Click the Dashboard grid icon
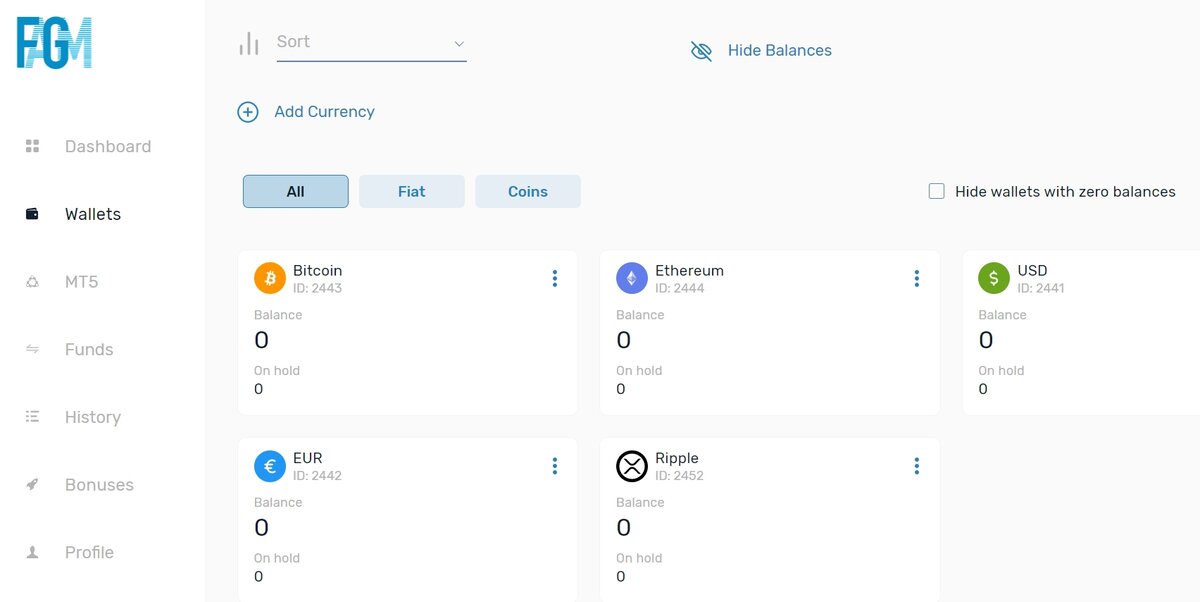The height and width of the screenshot is (602, 1200). click(32, 146)
